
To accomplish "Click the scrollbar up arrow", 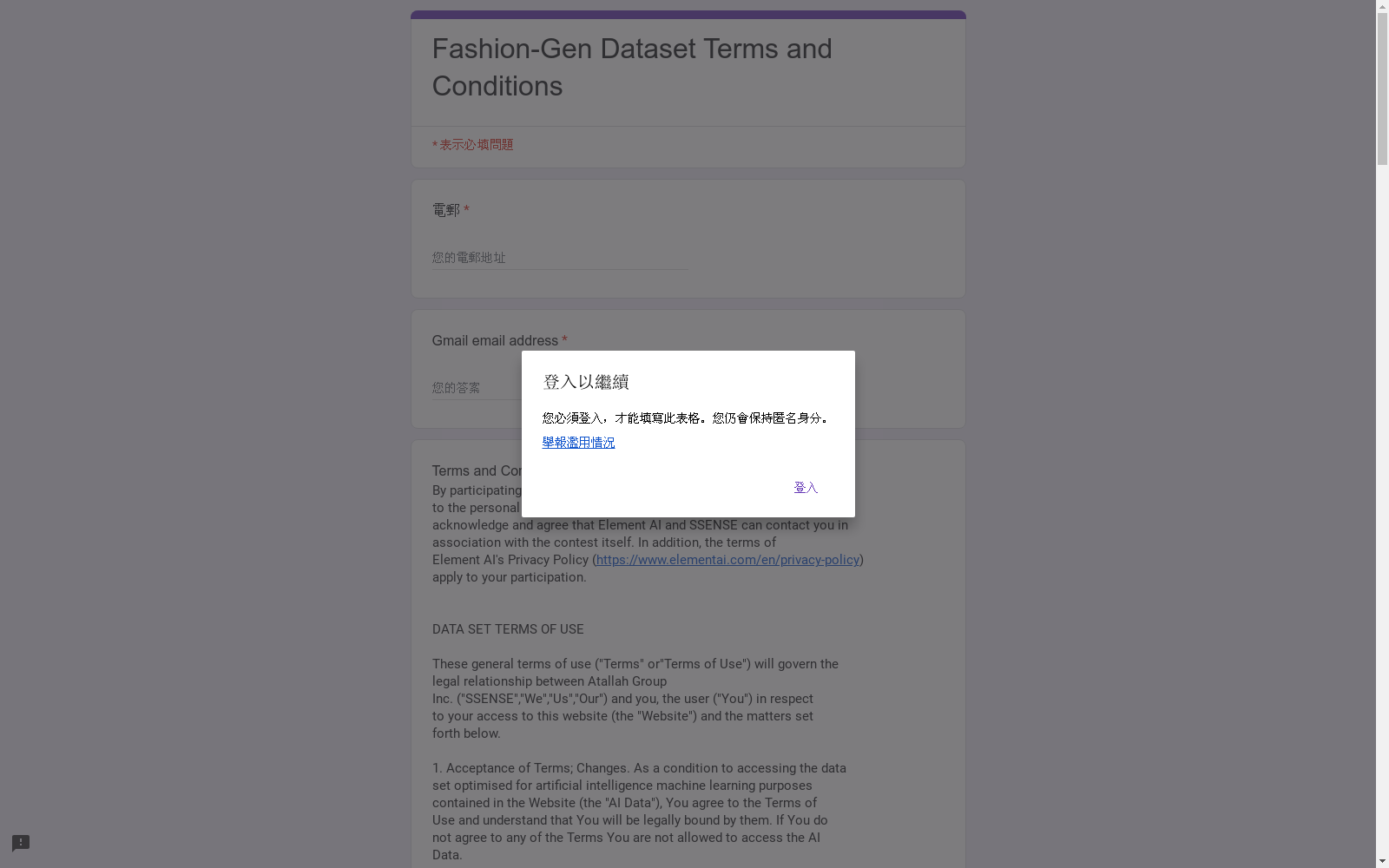I will [1382, 6].
